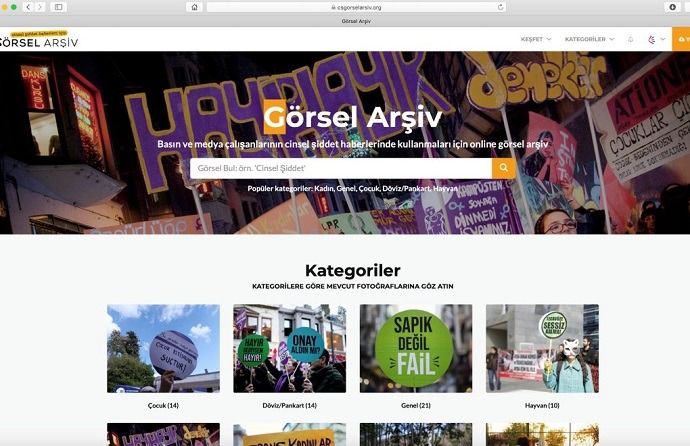
Task: Open the language flag dropdown
Action: point(656,39)
